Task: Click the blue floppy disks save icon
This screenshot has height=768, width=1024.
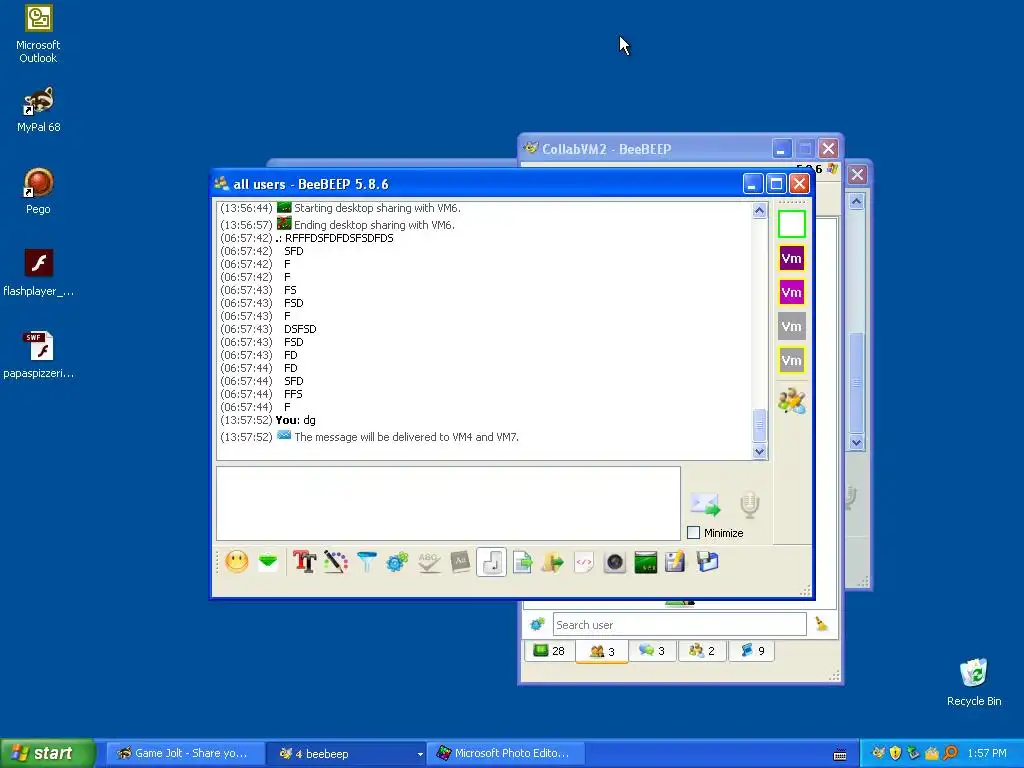Action: click(707, 562)
